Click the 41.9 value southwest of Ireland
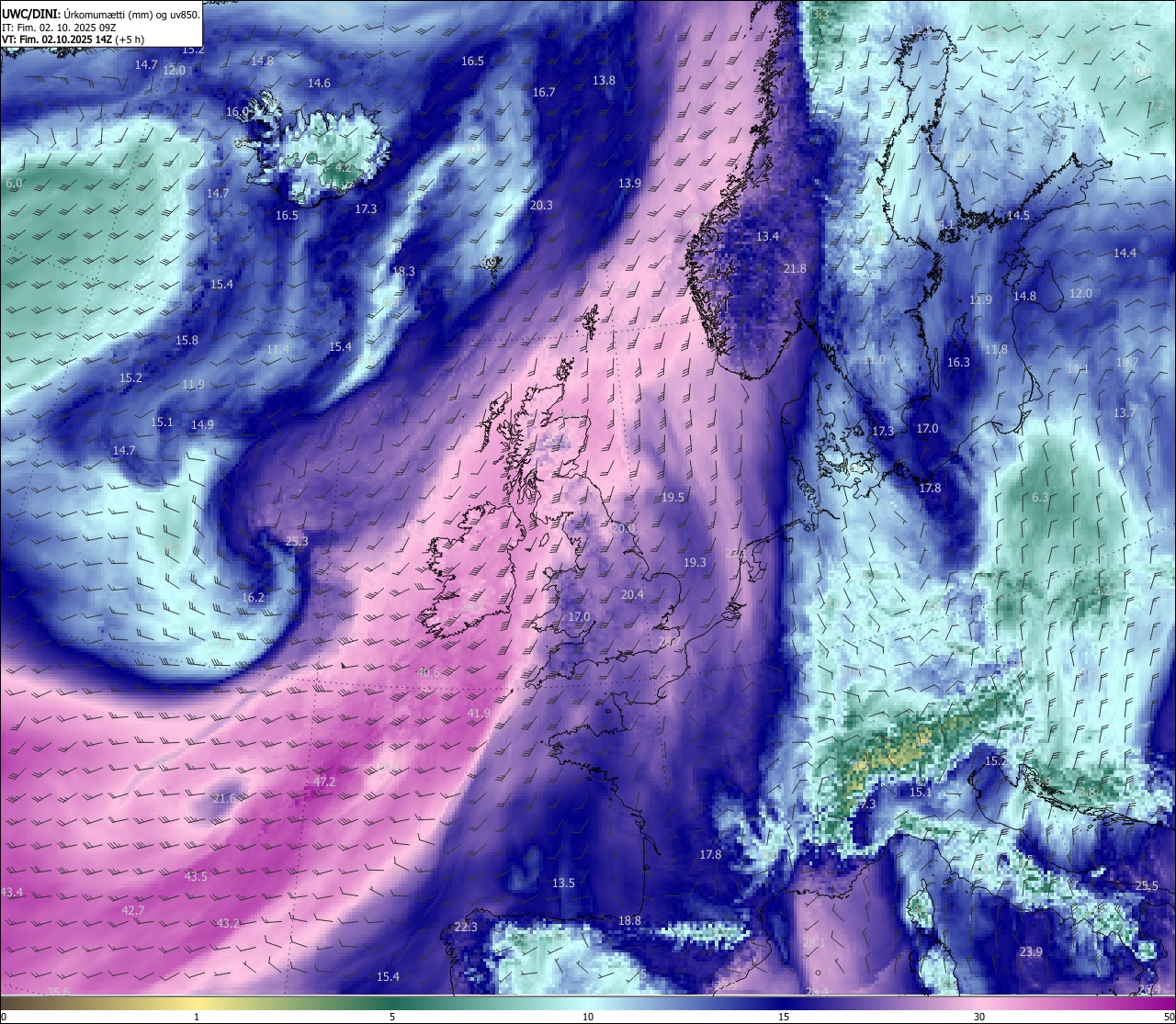 click(479, 714)
